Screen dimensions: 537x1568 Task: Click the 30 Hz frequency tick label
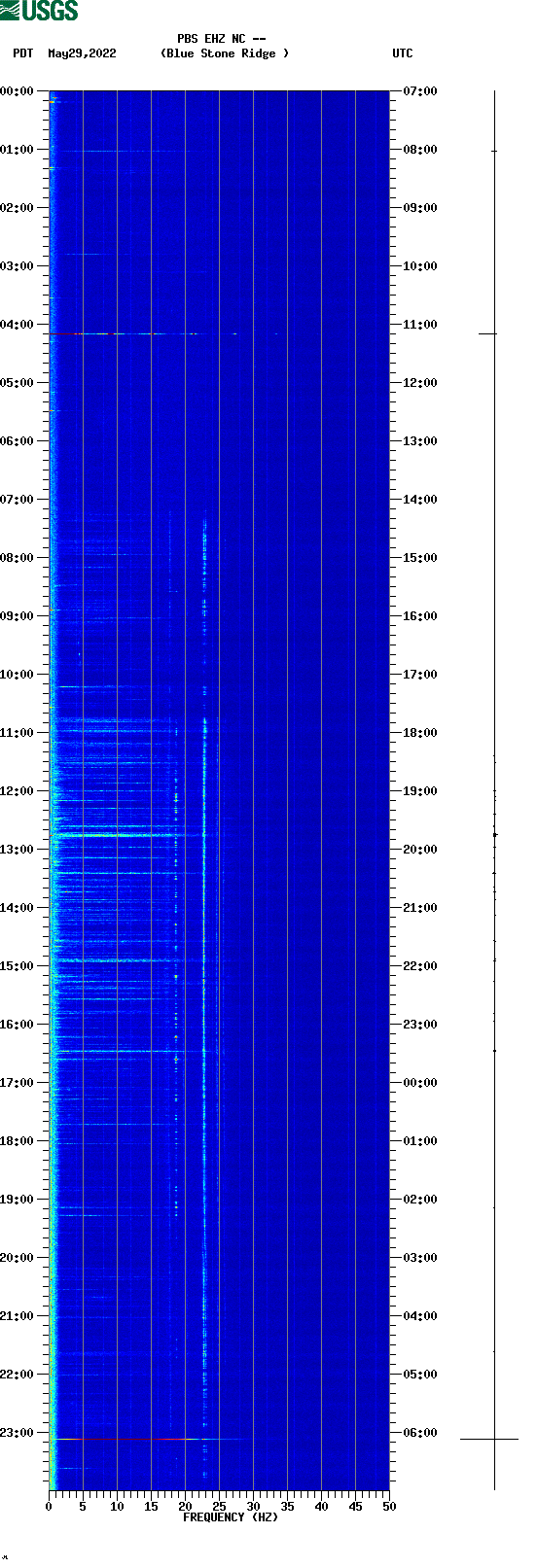point(253,1507)
